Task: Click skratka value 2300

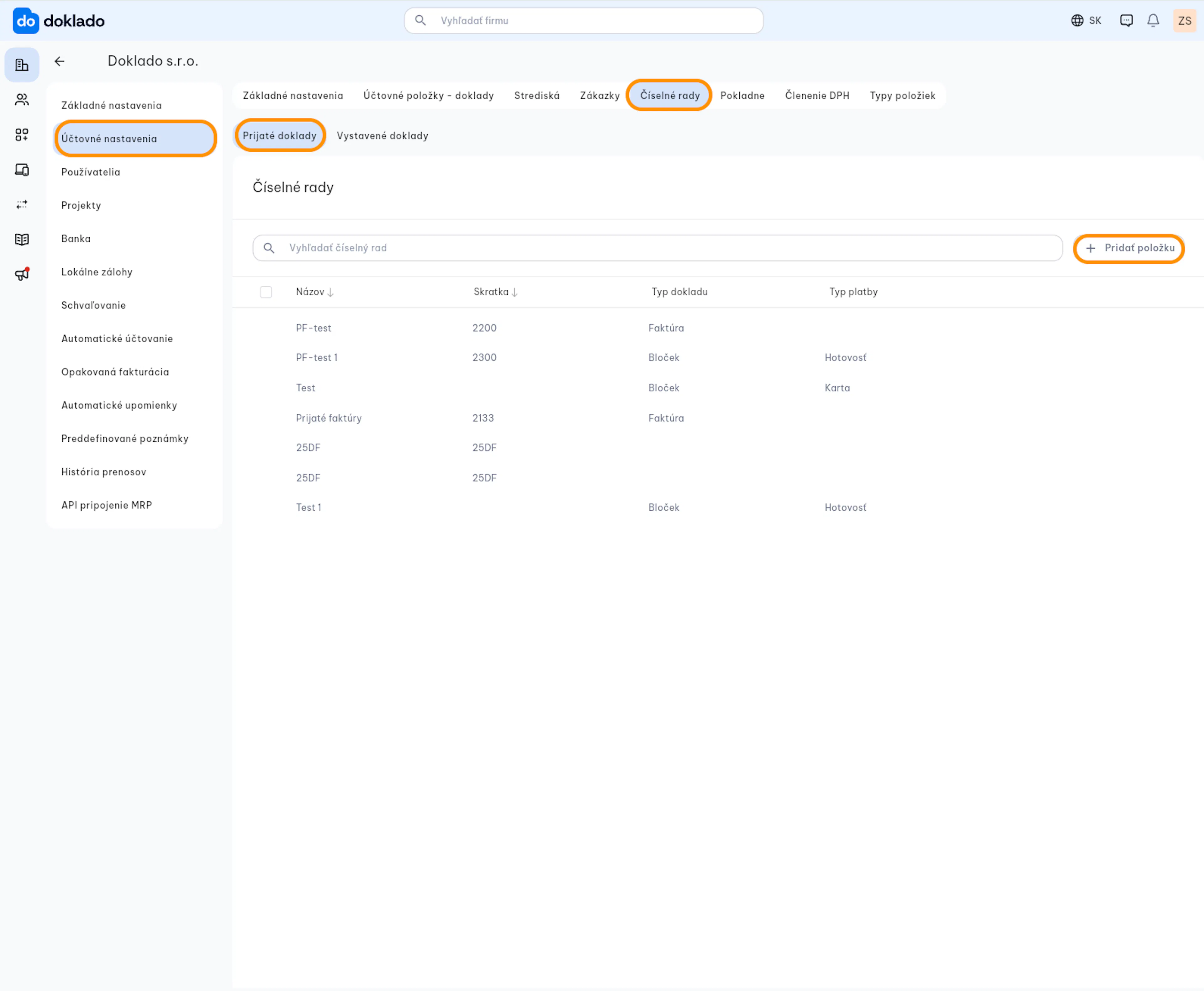Action: 485,358
